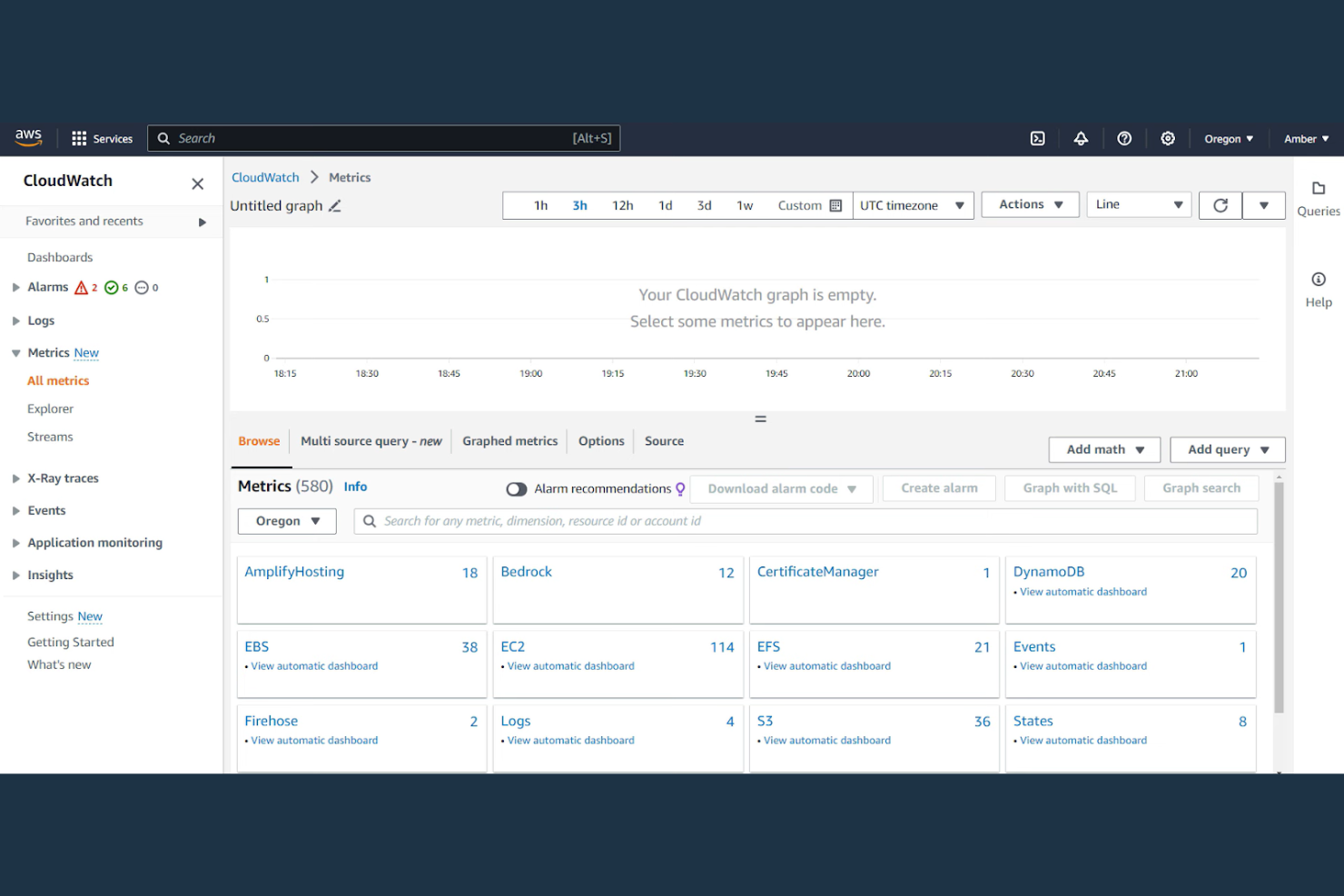Image resolution: width=1344 pixels, height=896 pixels.
Task: Open the EC2 automatic dashboard link
Action: (x=570, y=665)
